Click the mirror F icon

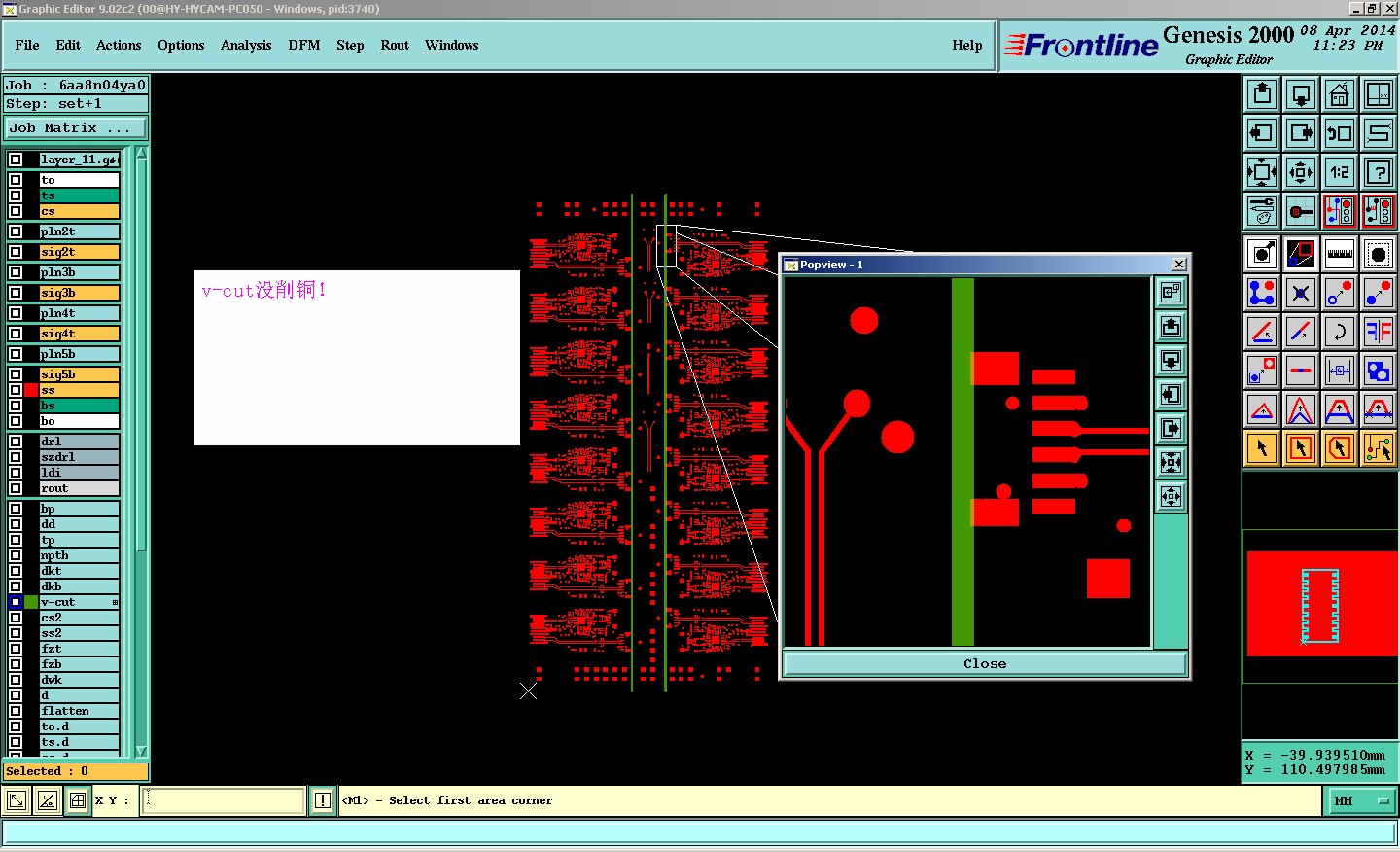click(1379, 332)
